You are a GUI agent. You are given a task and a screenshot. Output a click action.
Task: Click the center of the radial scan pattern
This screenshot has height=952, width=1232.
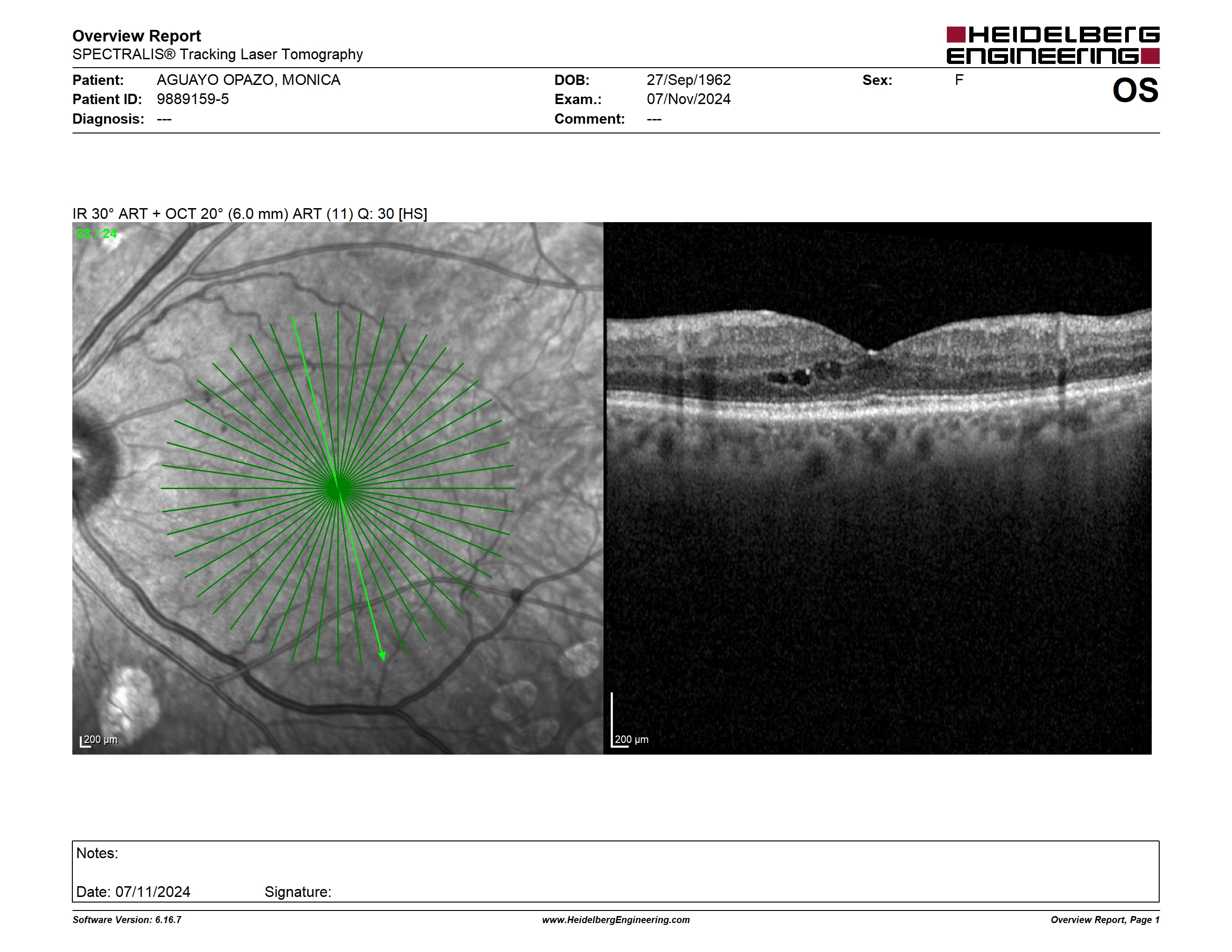coord(338,489)
